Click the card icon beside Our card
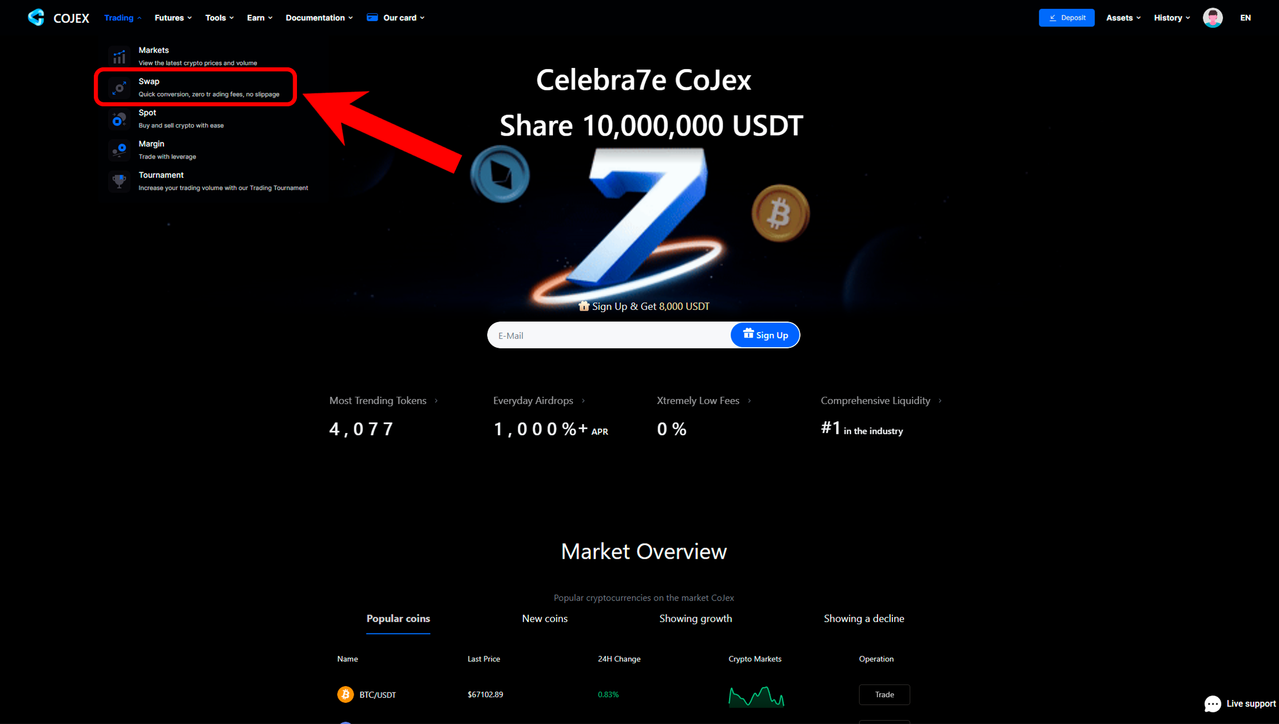Viewport: 1279px width, 724px height. [x=372, y=17]
